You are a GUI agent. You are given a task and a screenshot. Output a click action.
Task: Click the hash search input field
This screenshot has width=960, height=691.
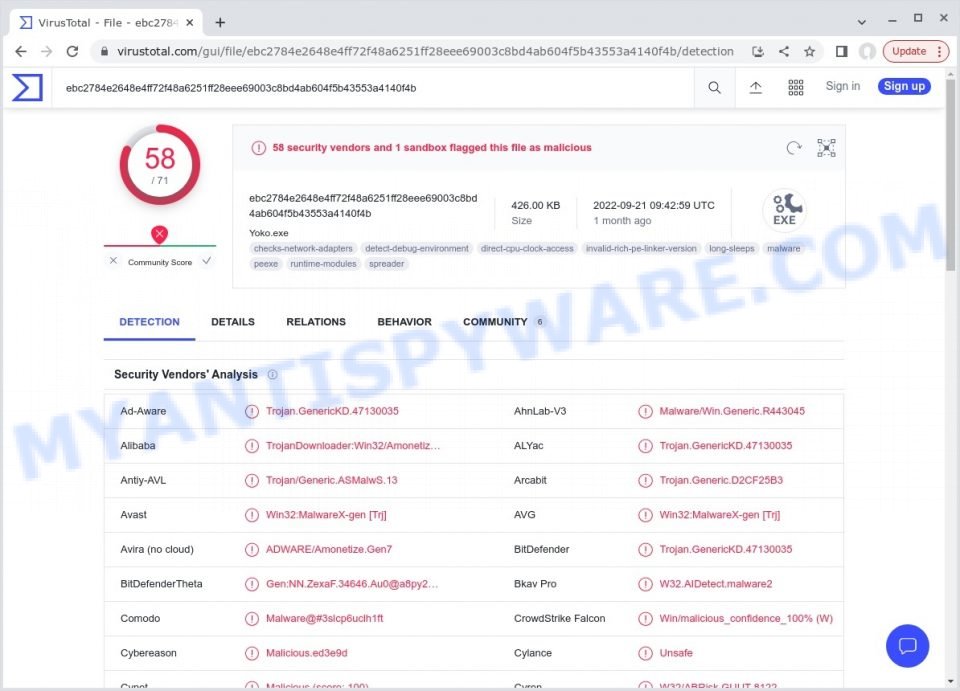coord(373,88)
